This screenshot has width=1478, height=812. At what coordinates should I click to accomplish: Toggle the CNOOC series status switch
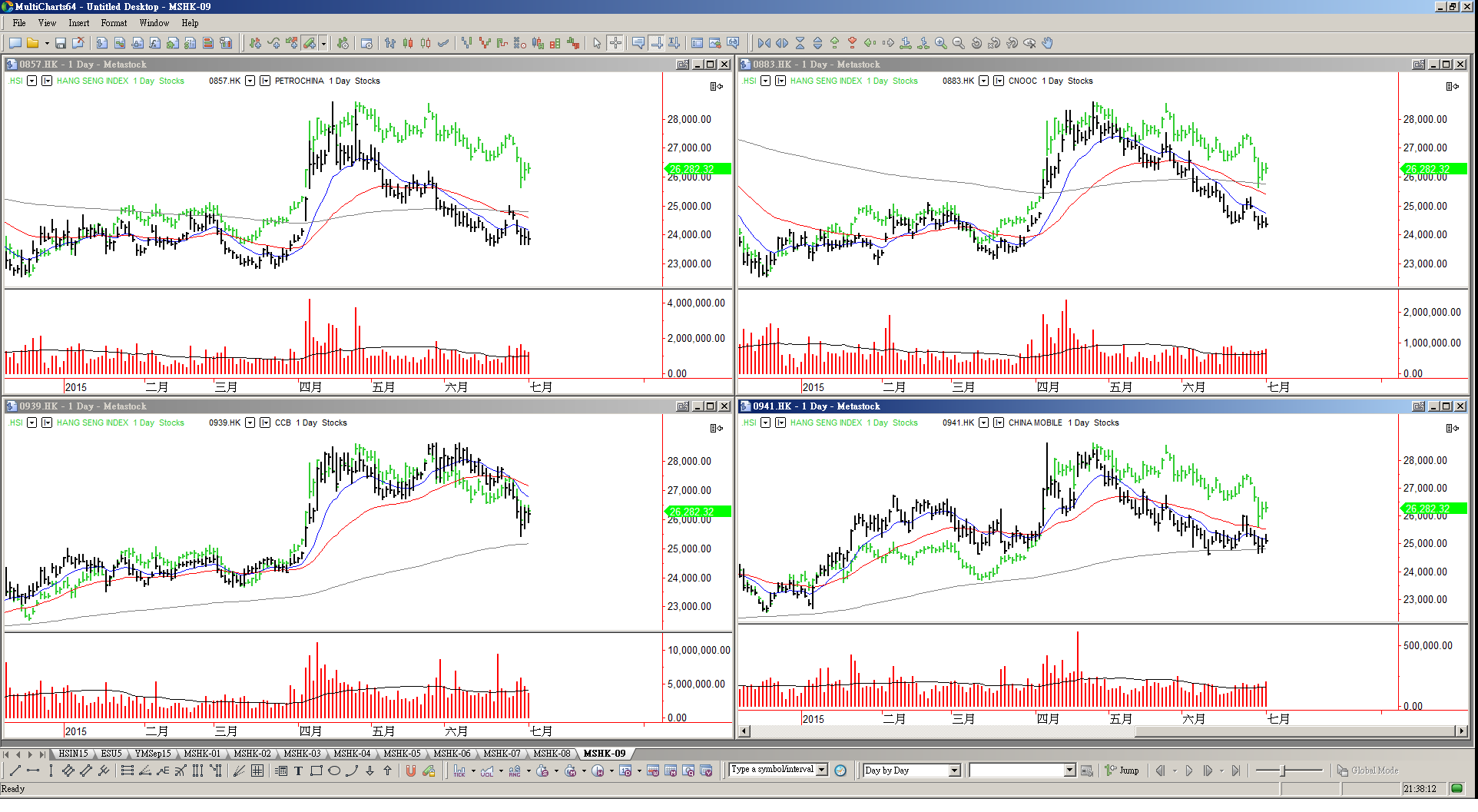[999, 81]
